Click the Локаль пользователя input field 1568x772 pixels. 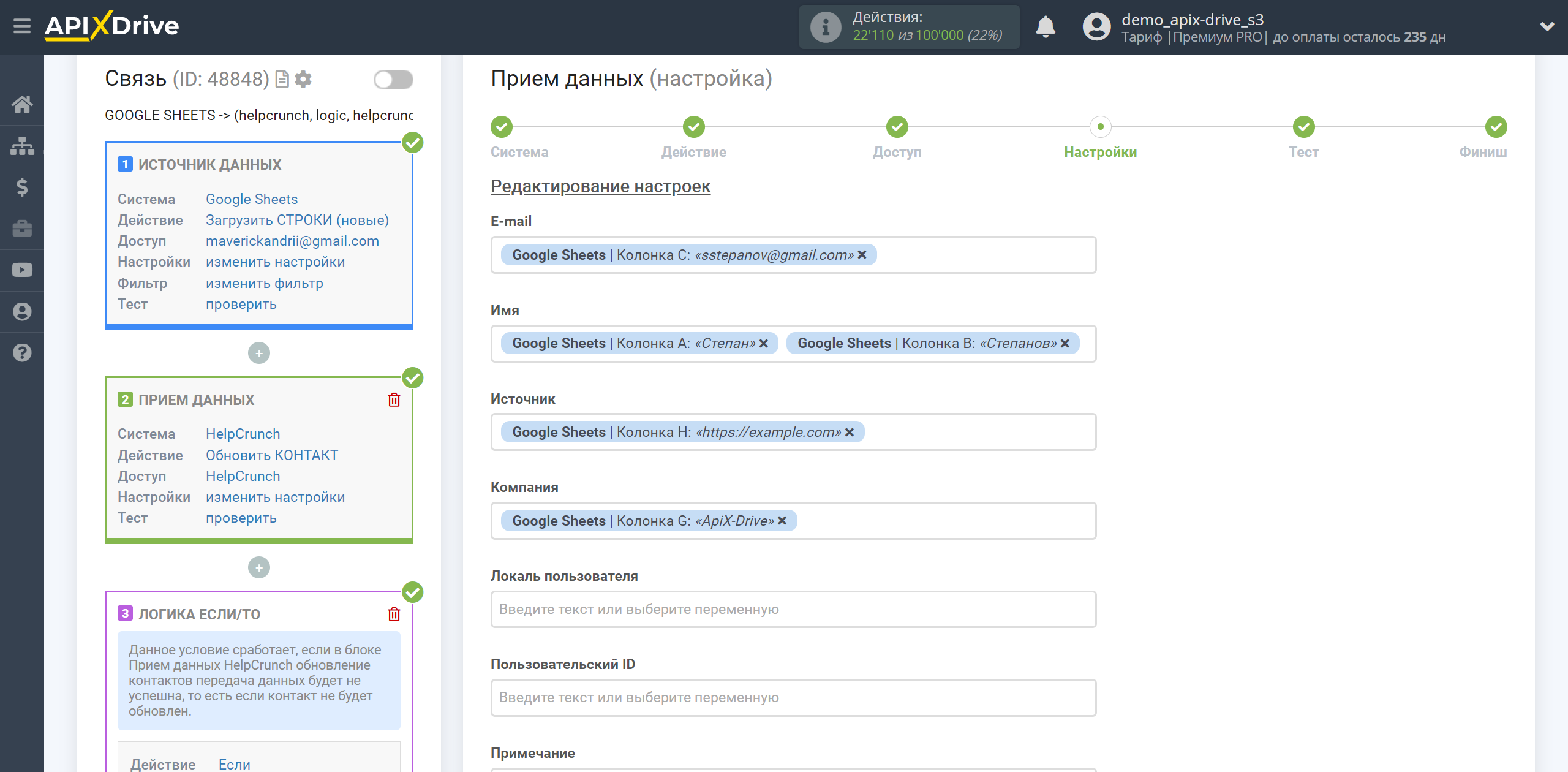click(x=793, y=610)
